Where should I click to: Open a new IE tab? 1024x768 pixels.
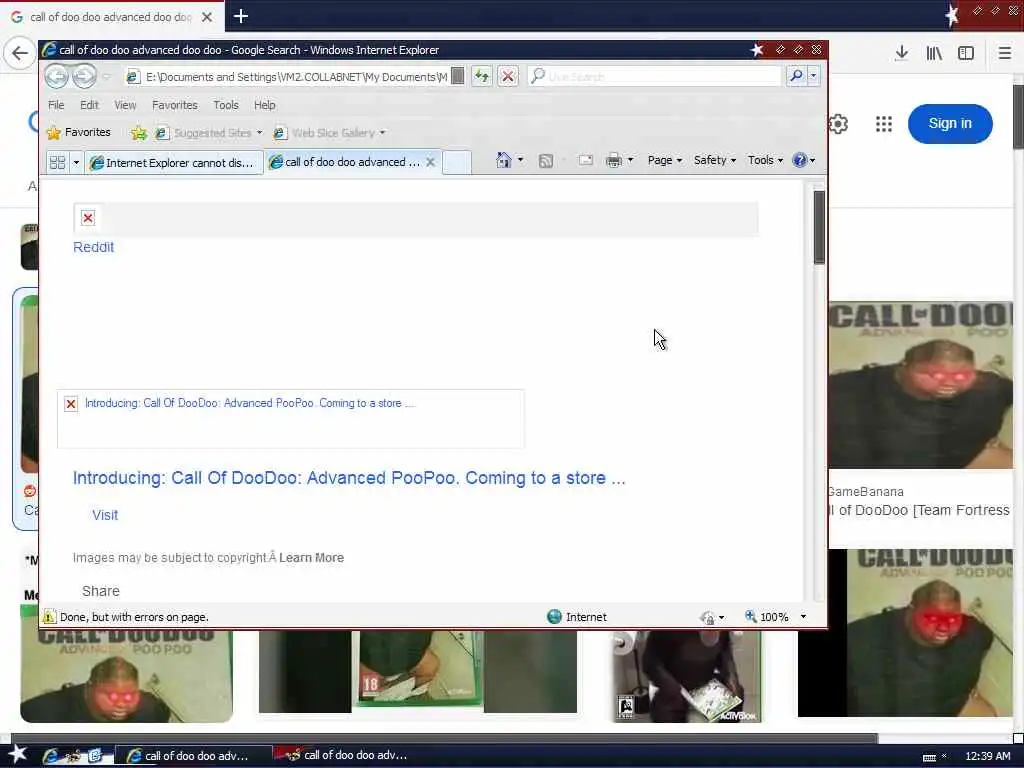(456, 162)
